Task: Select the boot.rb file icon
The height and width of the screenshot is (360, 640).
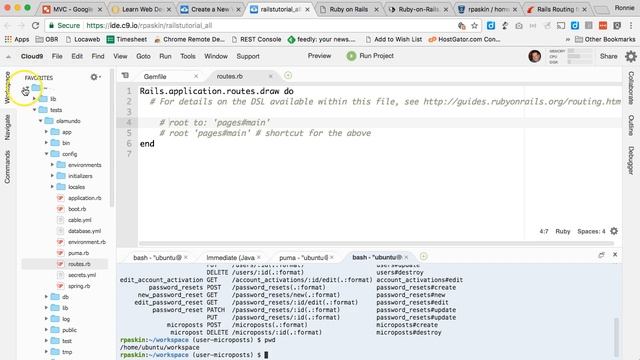Action: tap(60, 209)
